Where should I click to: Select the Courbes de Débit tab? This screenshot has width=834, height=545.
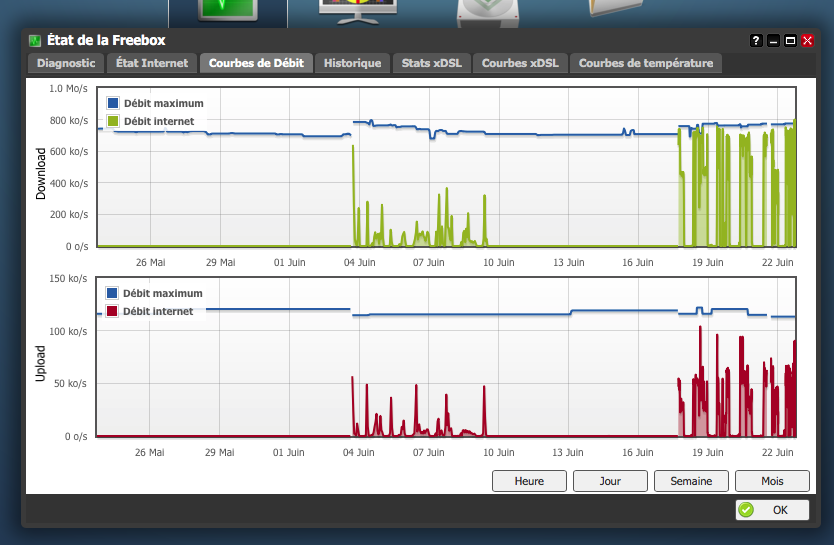coord(256,63)
